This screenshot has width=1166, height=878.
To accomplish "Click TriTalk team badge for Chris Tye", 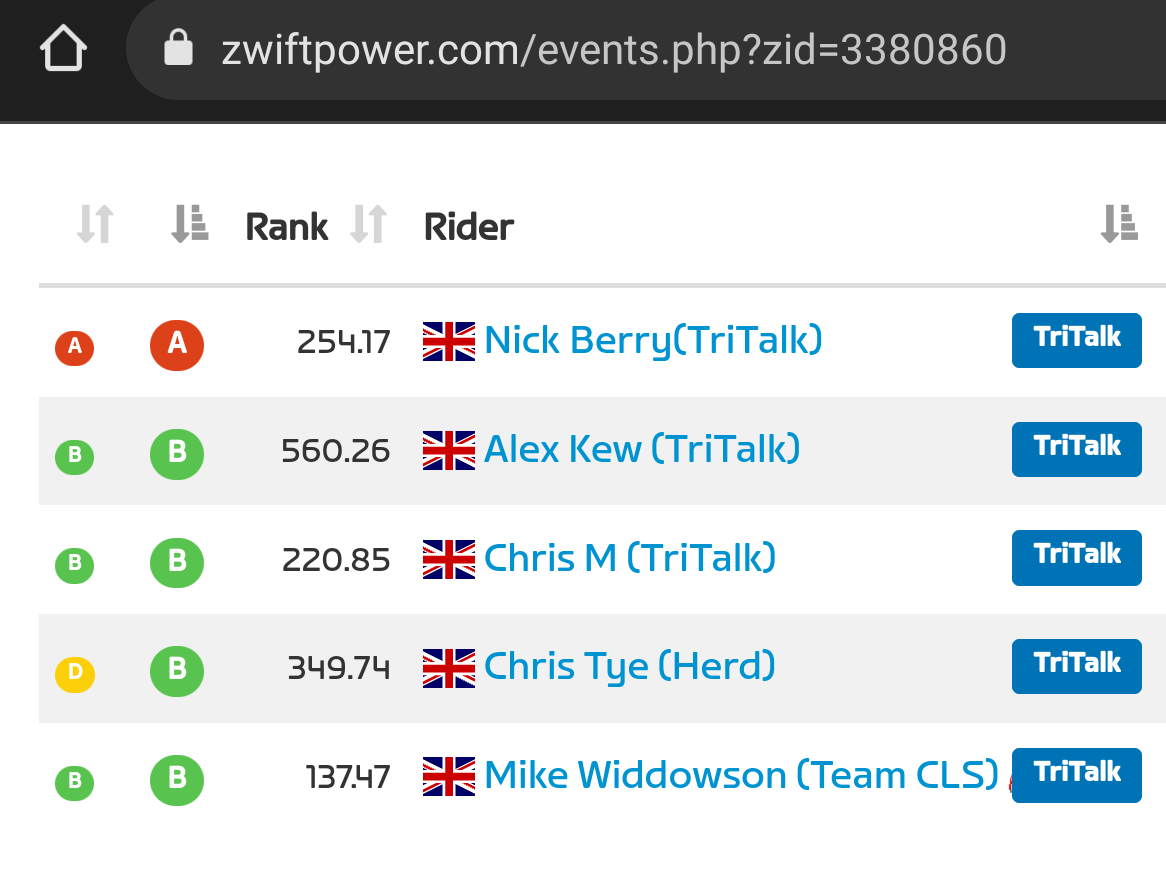I will click(1077, 666).
